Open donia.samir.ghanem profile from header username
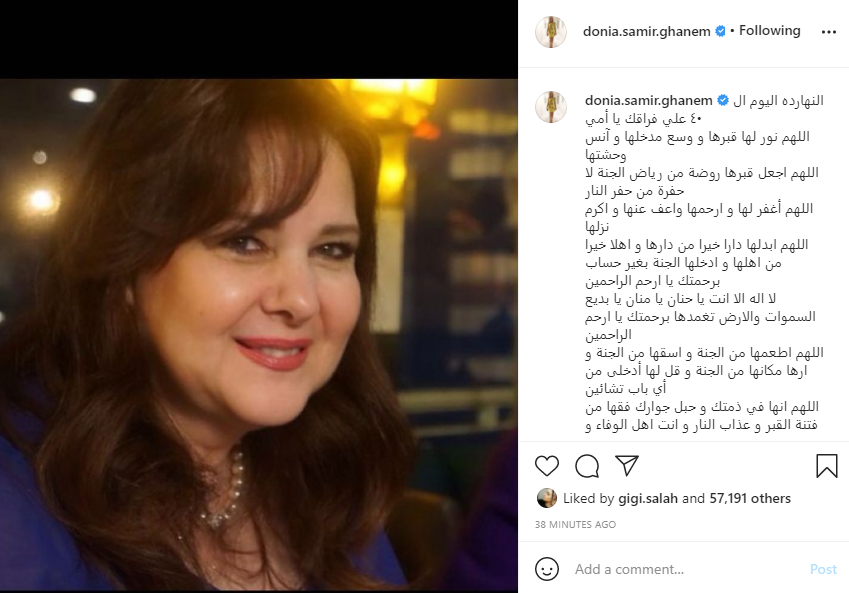 pyautogui.click(x=646, y=32)
